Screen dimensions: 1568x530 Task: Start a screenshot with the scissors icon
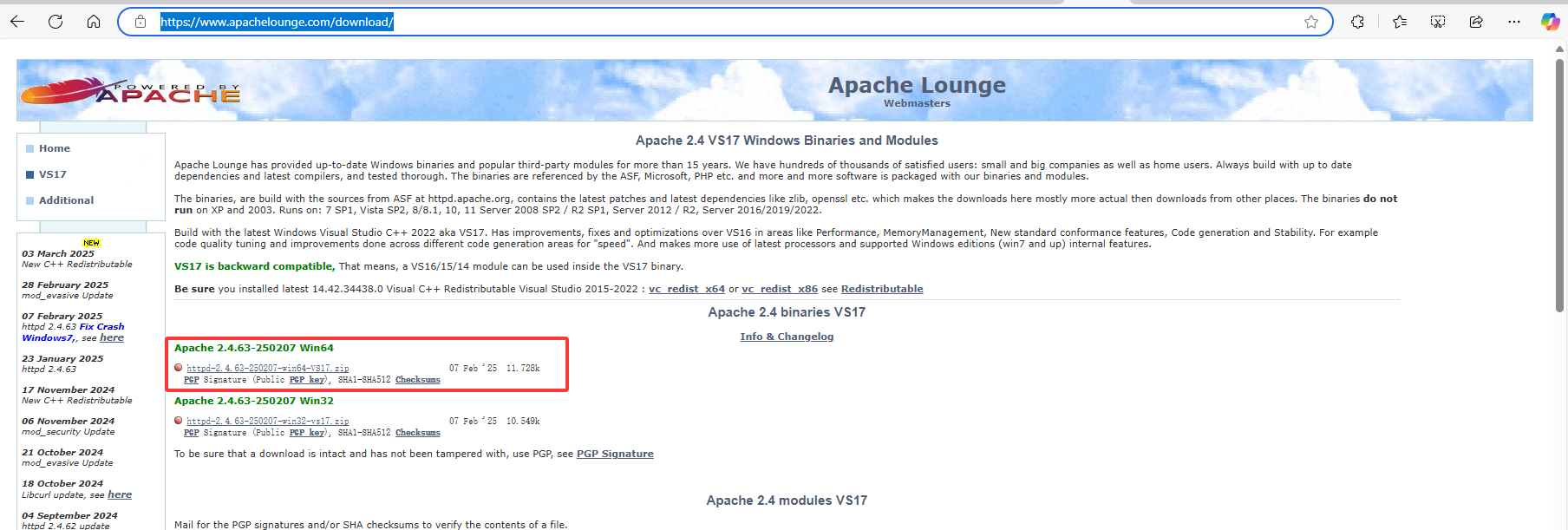(1438, 22)
